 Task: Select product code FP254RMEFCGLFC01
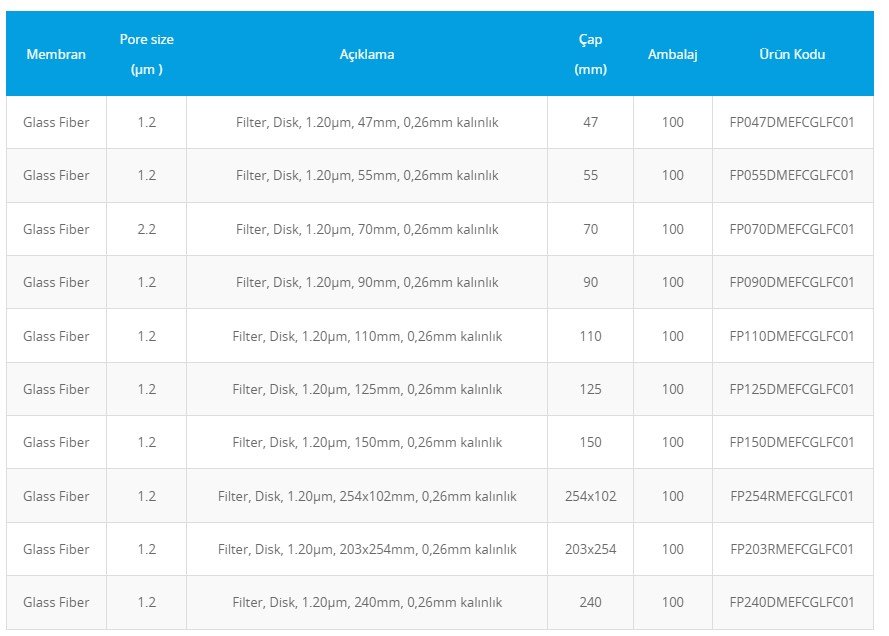792,496
